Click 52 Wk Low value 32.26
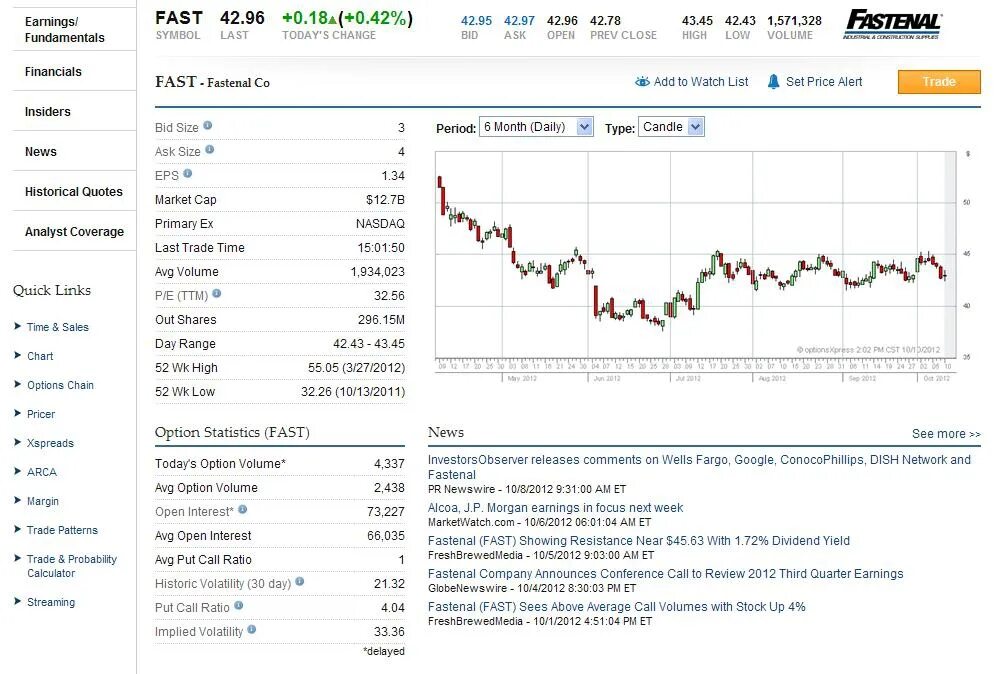Viewport: 999px width, 674px height. (352, 392)
